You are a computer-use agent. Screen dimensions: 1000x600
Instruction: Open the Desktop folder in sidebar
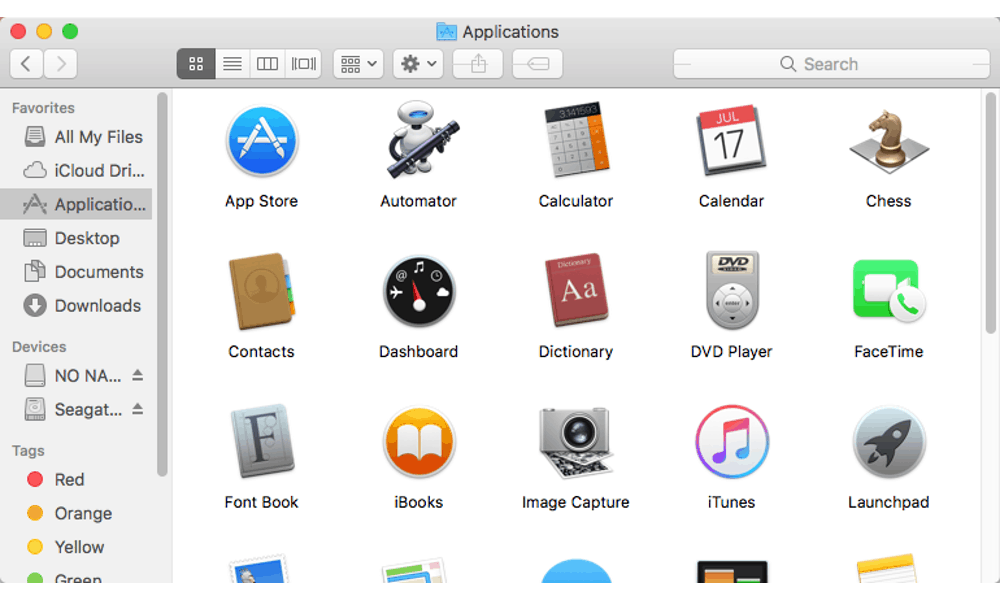tap(77, 238)
